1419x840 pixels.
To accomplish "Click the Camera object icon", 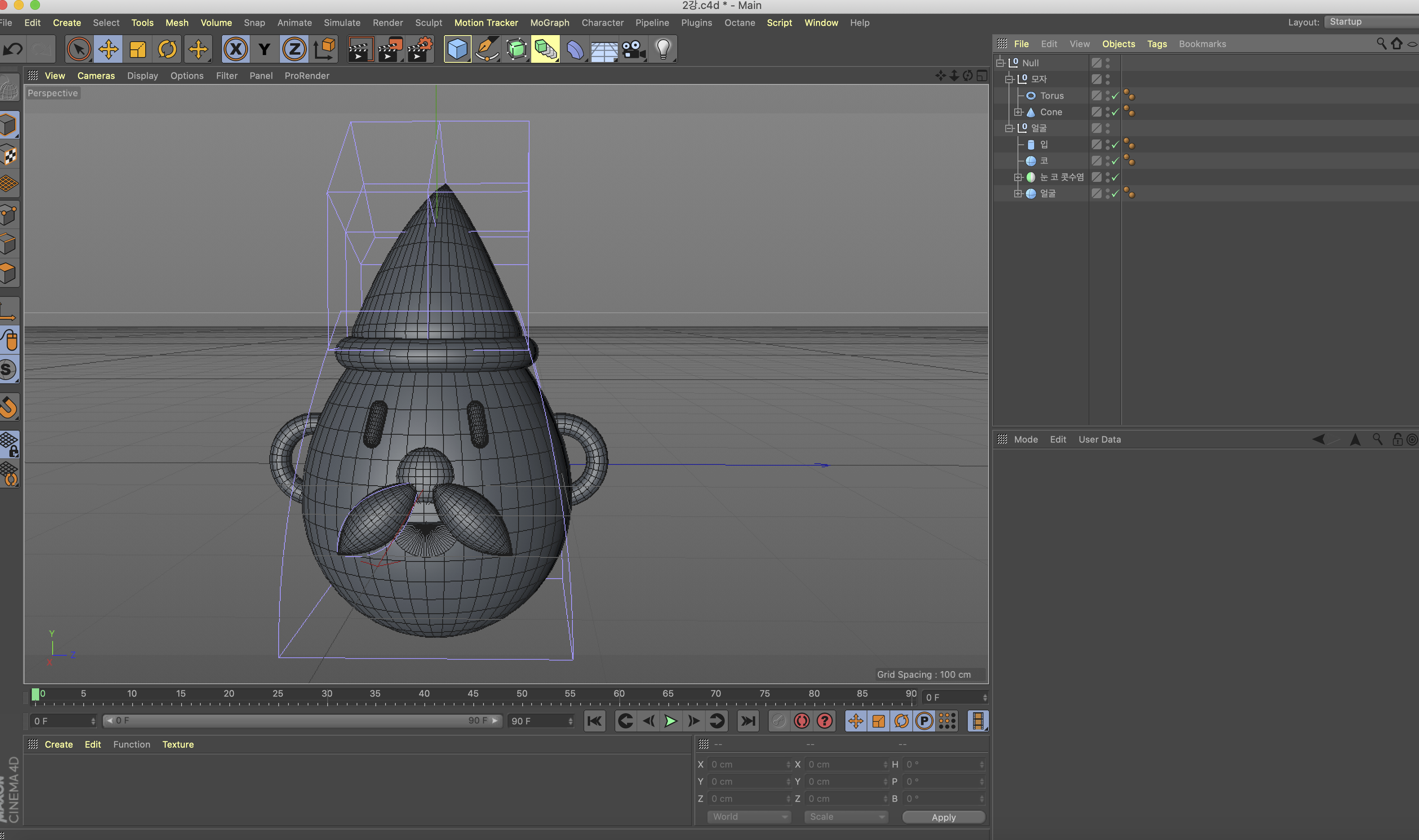I will pyautogui.click(x=634, y=49).
